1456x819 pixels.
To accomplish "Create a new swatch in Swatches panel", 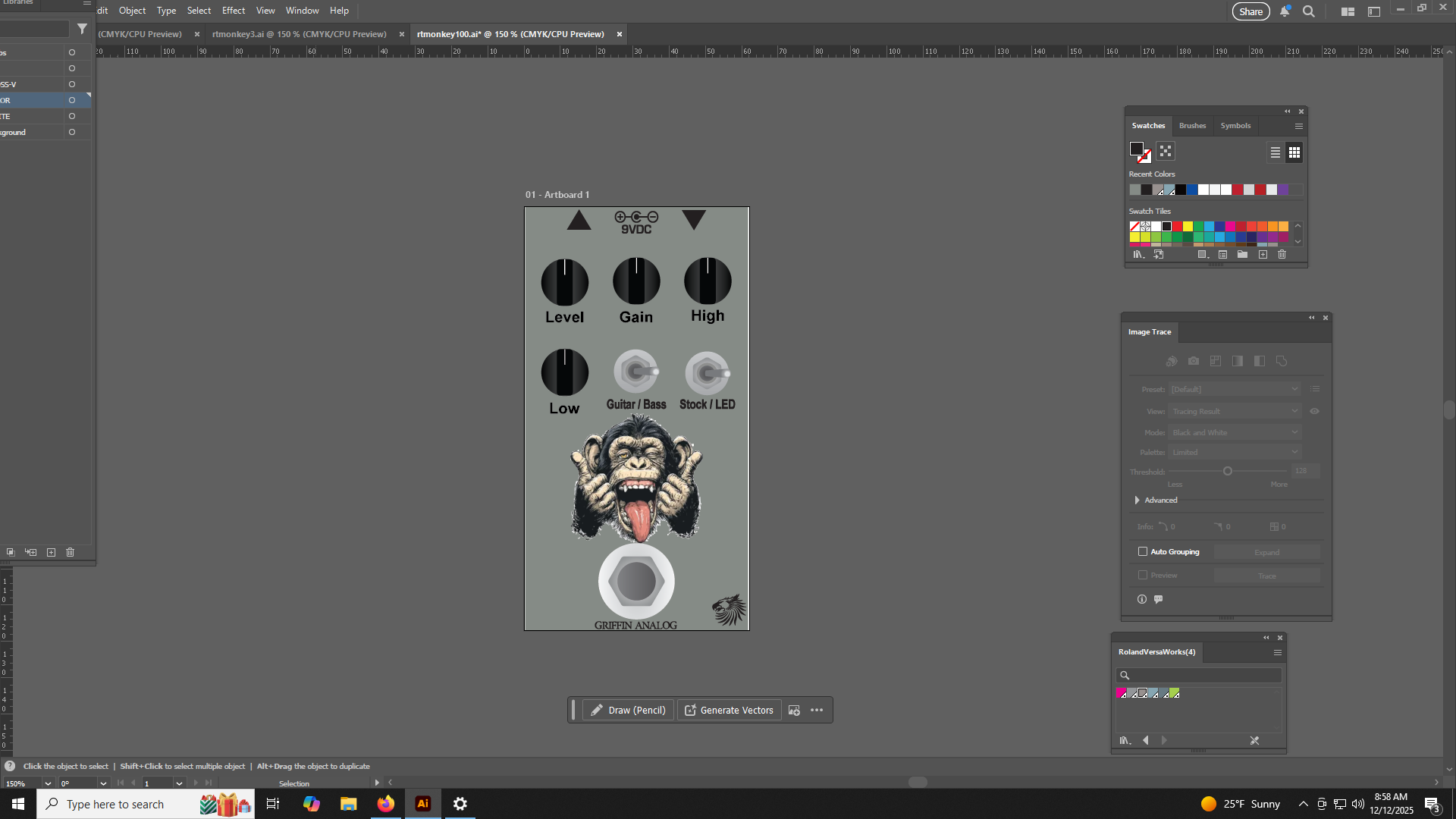I will click(x=1263, y=255).
